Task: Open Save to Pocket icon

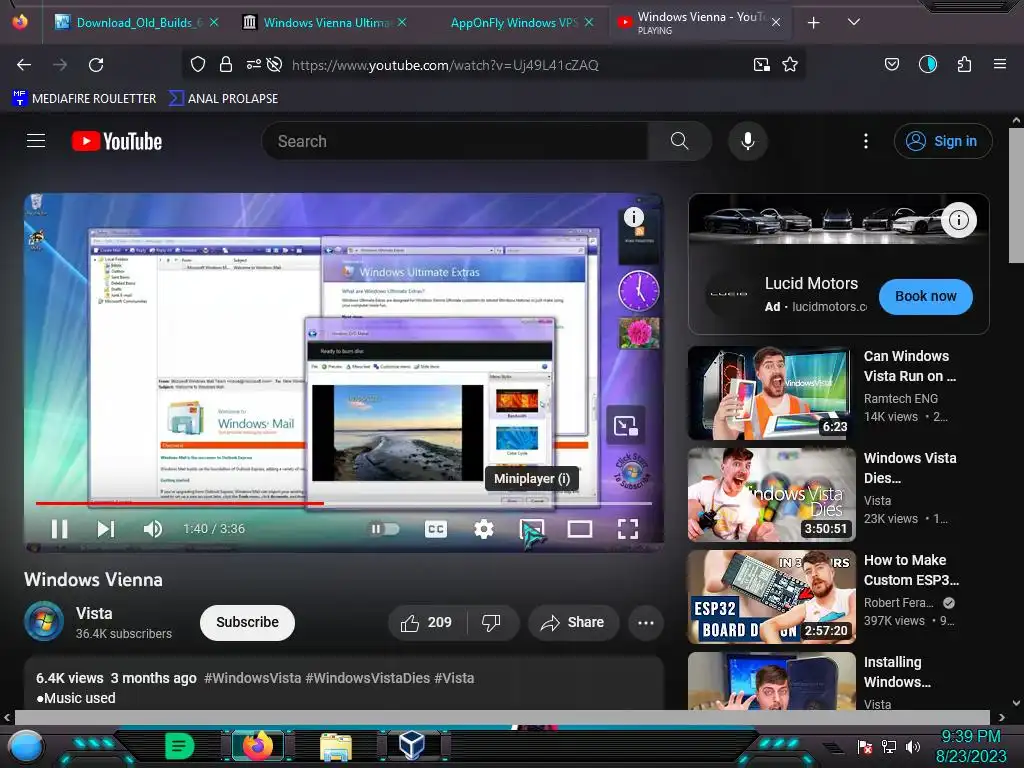Action: coord(891,64)
